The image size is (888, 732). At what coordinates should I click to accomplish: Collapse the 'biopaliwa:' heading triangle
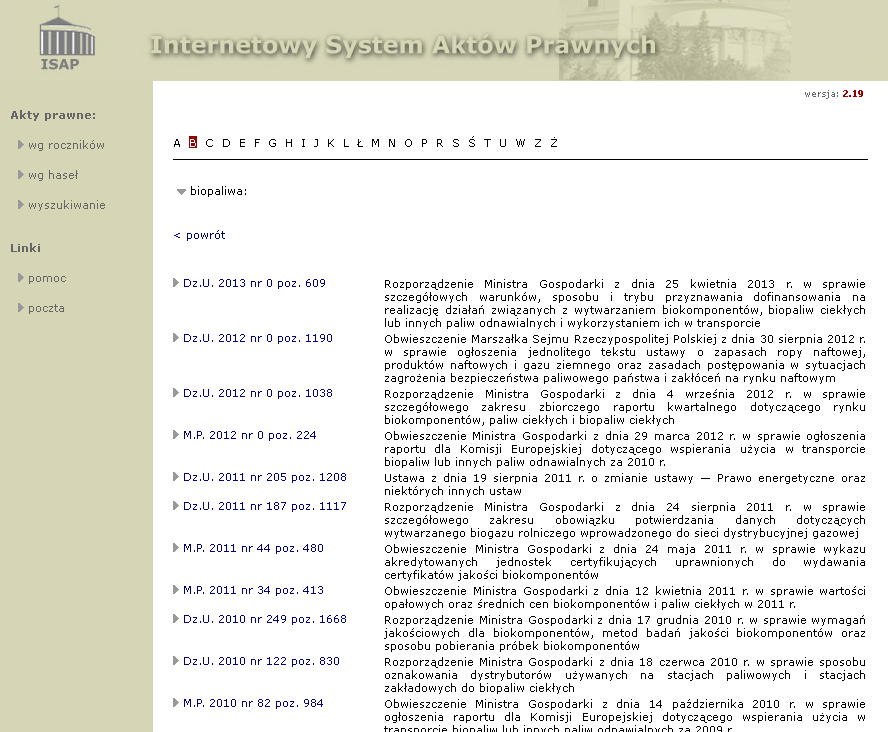pyautogui.click(x=181, y=192)
